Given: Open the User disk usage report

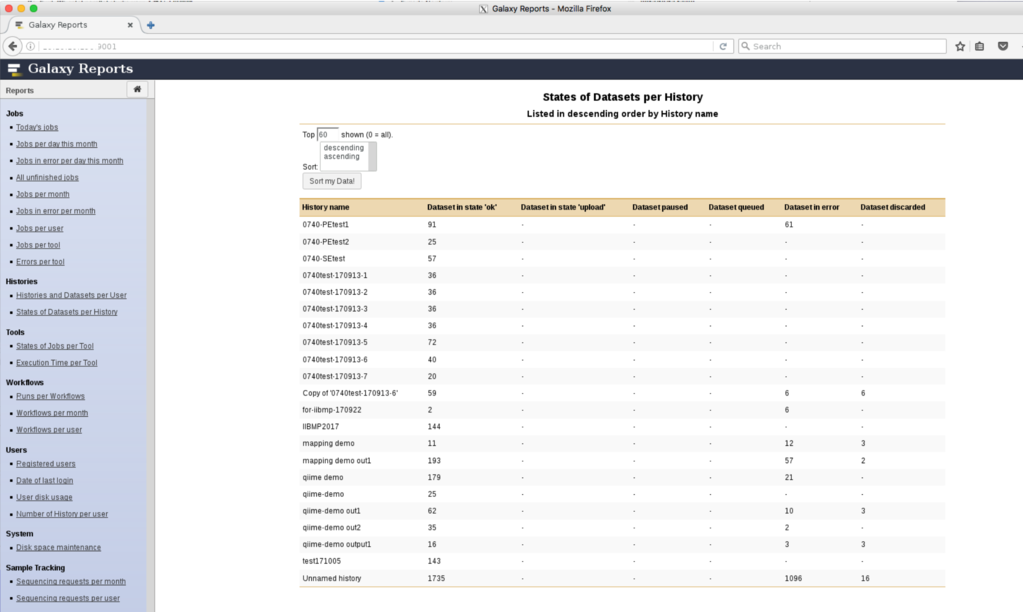Looking at the screenshot, I should [44, 497].
